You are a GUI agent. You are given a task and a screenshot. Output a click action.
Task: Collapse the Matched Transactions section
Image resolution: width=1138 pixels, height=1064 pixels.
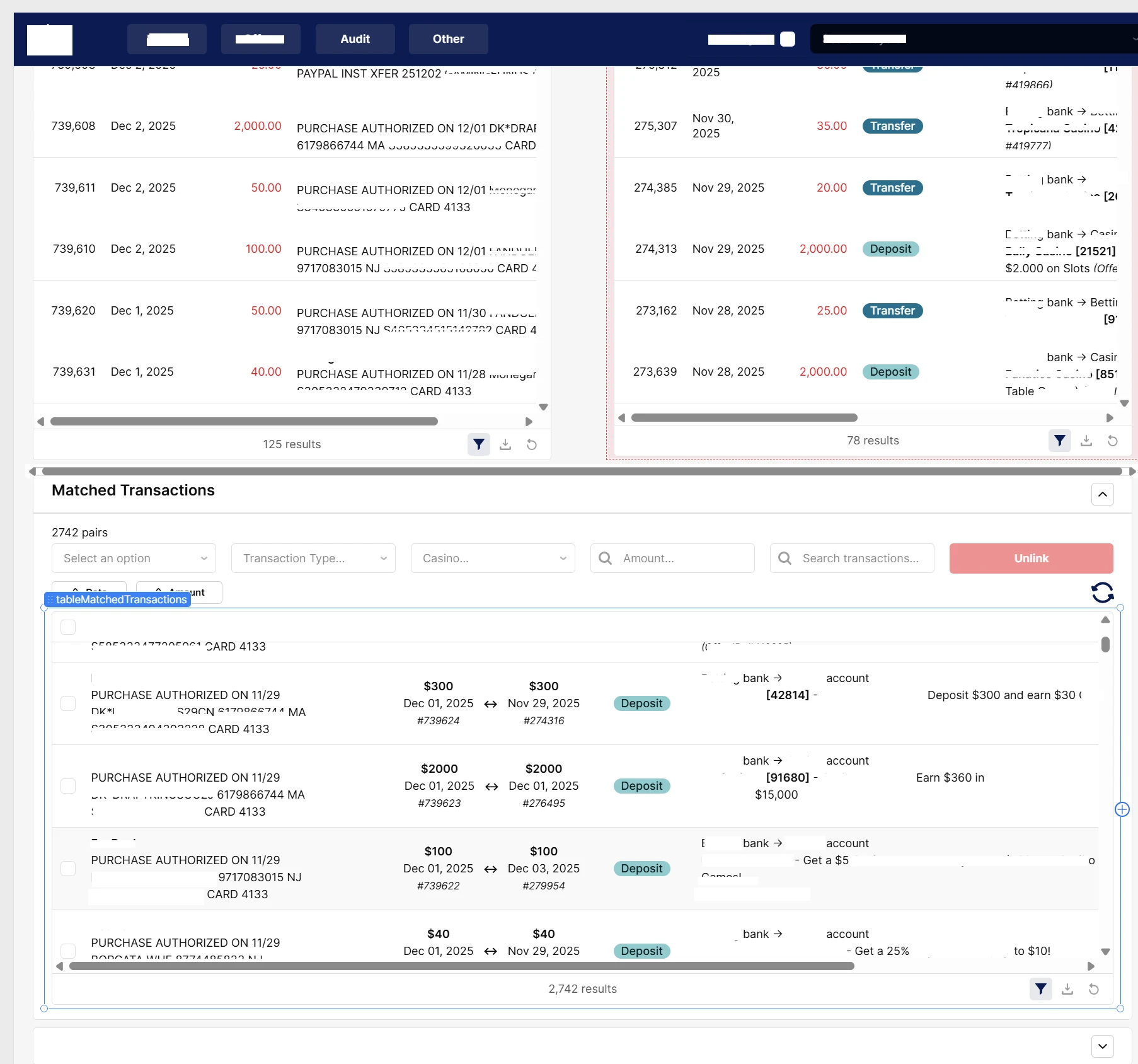tap(1103, 494)
